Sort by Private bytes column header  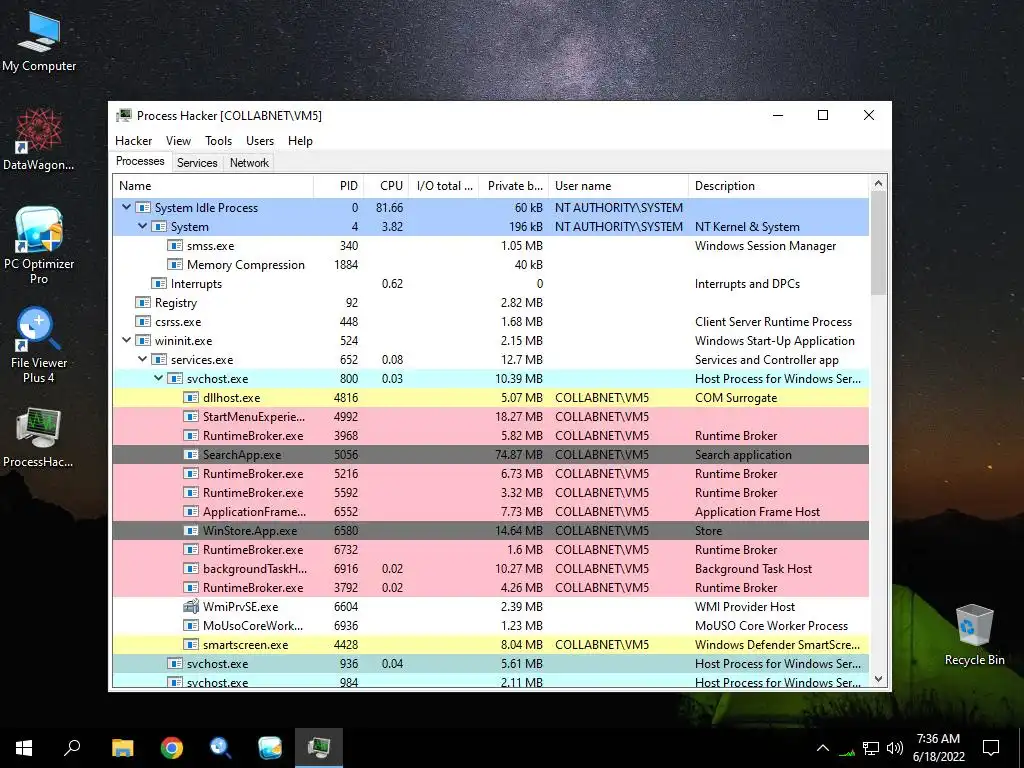coord(513,185)
